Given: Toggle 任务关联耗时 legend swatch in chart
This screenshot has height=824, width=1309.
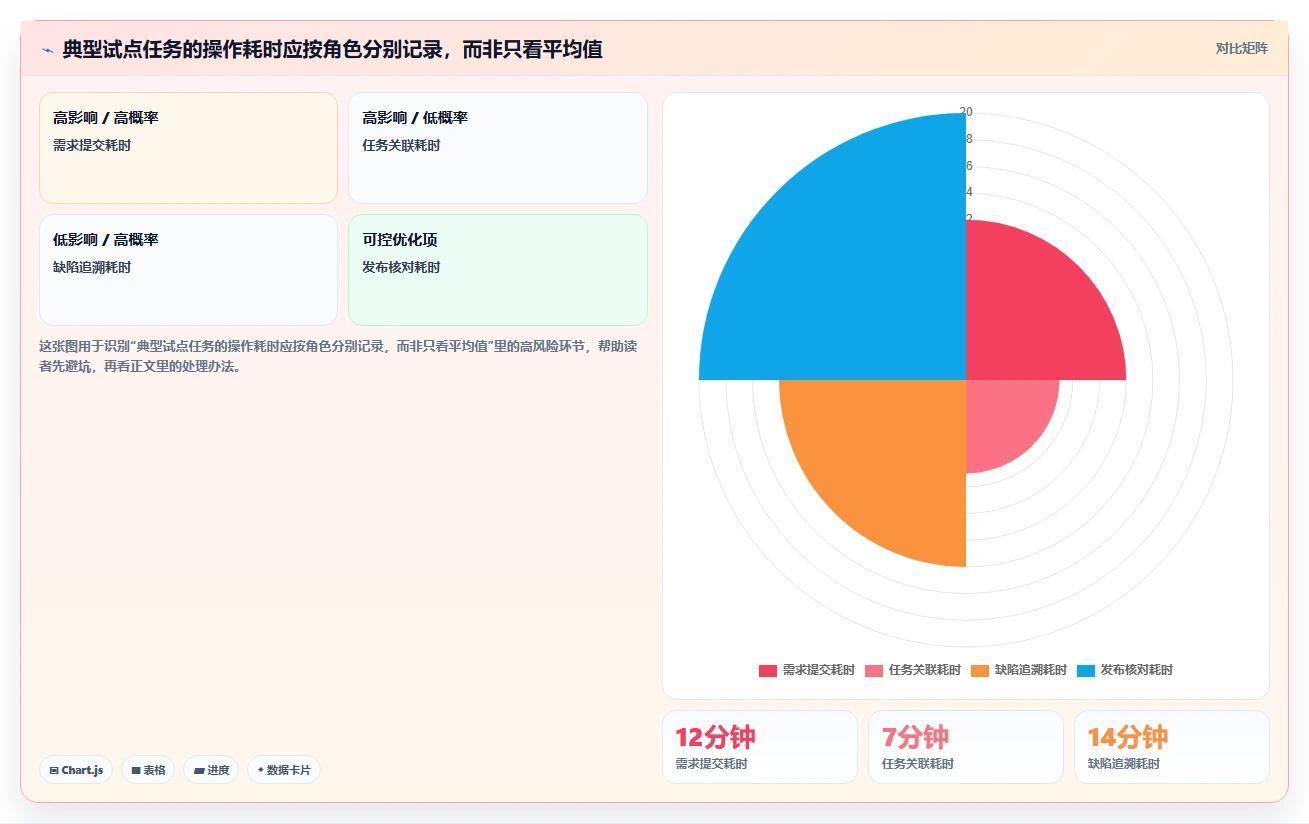Looking at the screenshot, I should (874, 670).
